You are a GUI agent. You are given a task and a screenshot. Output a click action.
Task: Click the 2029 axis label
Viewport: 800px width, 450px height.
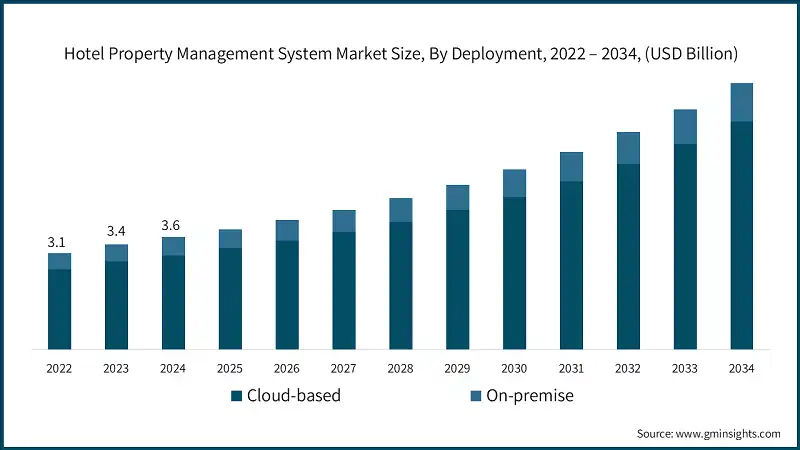(457, 368)
